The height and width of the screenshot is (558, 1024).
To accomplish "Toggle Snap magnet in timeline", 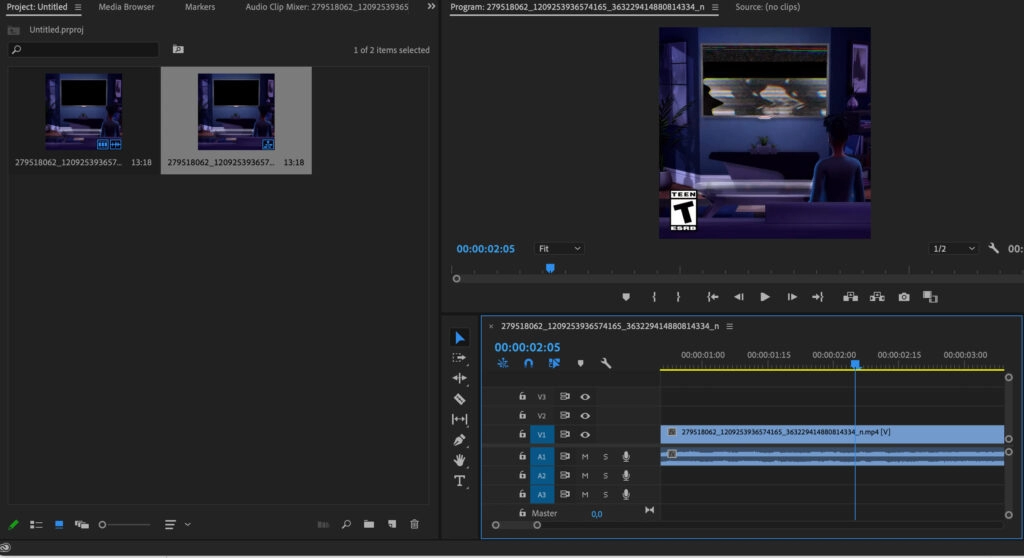I will (529, 364).
